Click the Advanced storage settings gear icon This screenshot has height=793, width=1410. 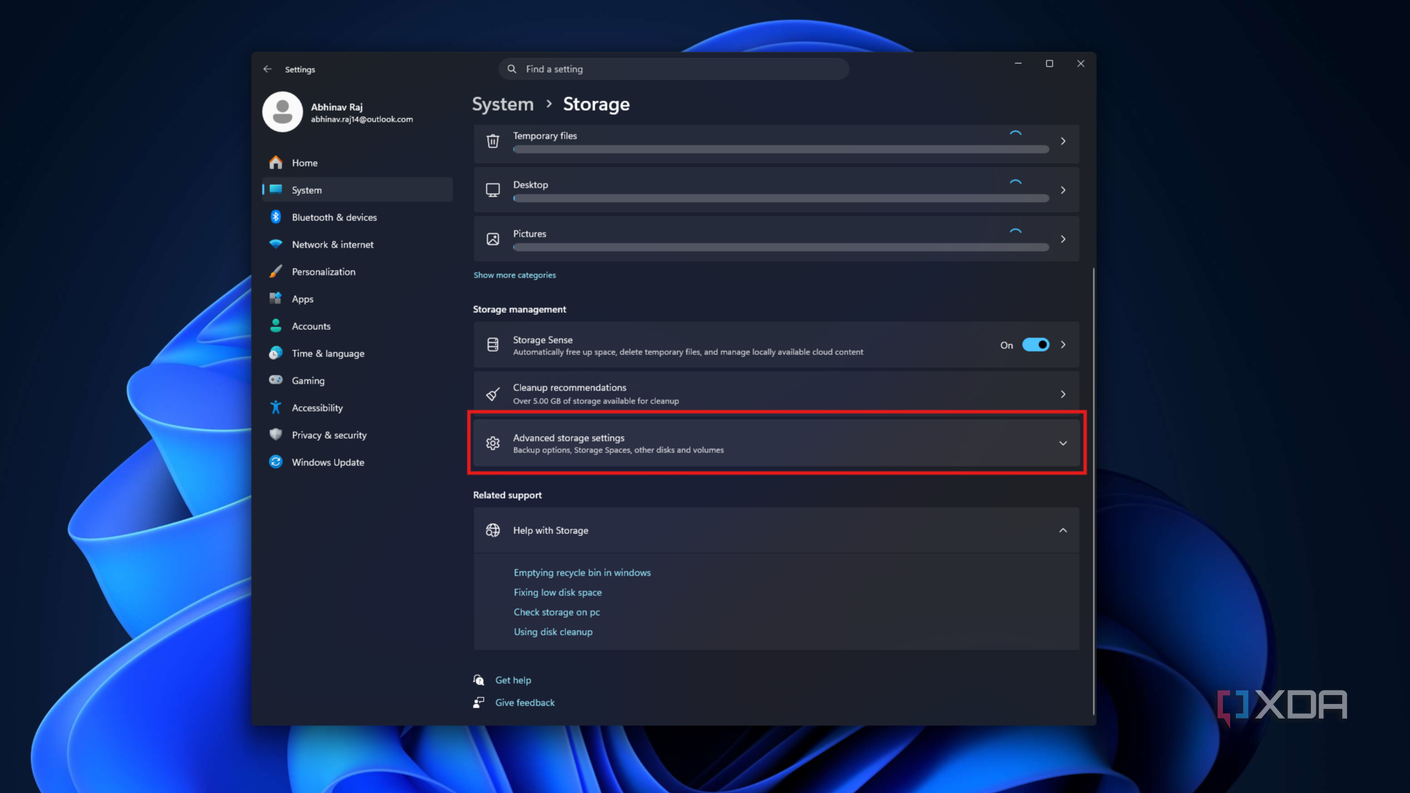pos(493,443)
